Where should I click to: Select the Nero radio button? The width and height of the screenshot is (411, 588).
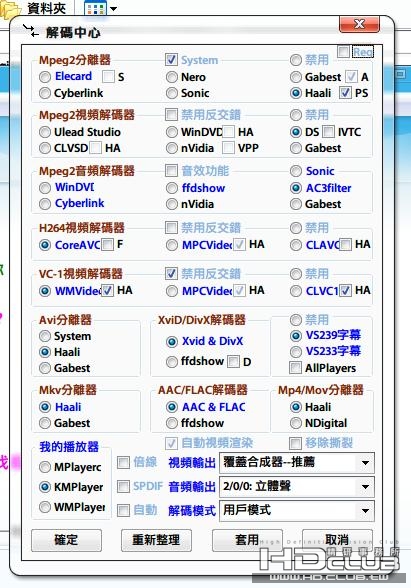click(172, 77)
